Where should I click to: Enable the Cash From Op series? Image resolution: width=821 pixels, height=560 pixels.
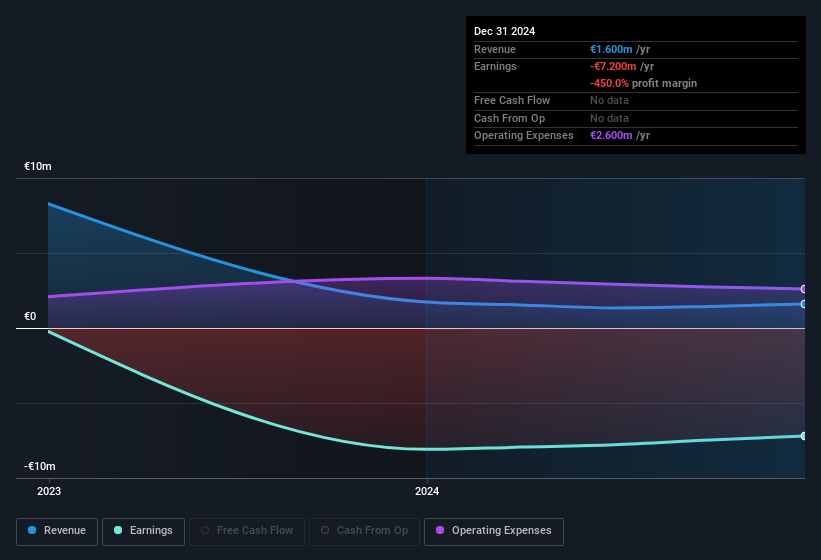[x=364, y=531]
